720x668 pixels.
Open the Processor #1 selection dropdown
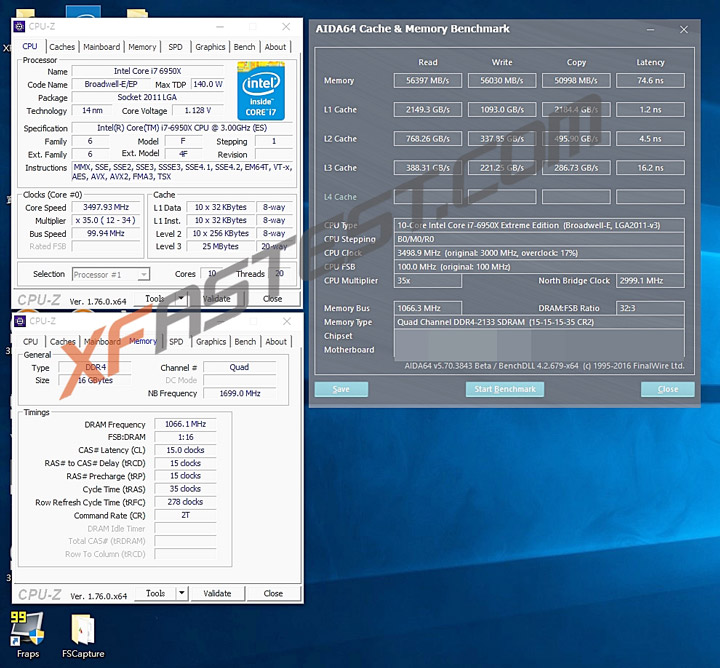pos(111,275)
